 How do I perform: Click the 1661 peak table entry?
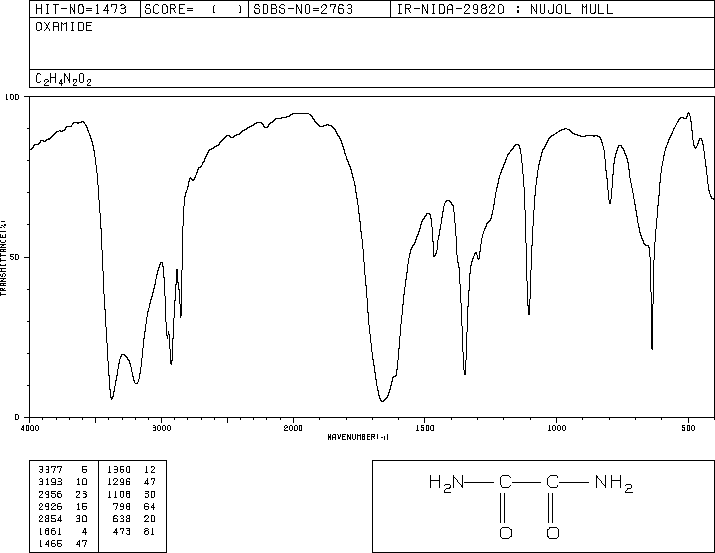pos(63,532)
